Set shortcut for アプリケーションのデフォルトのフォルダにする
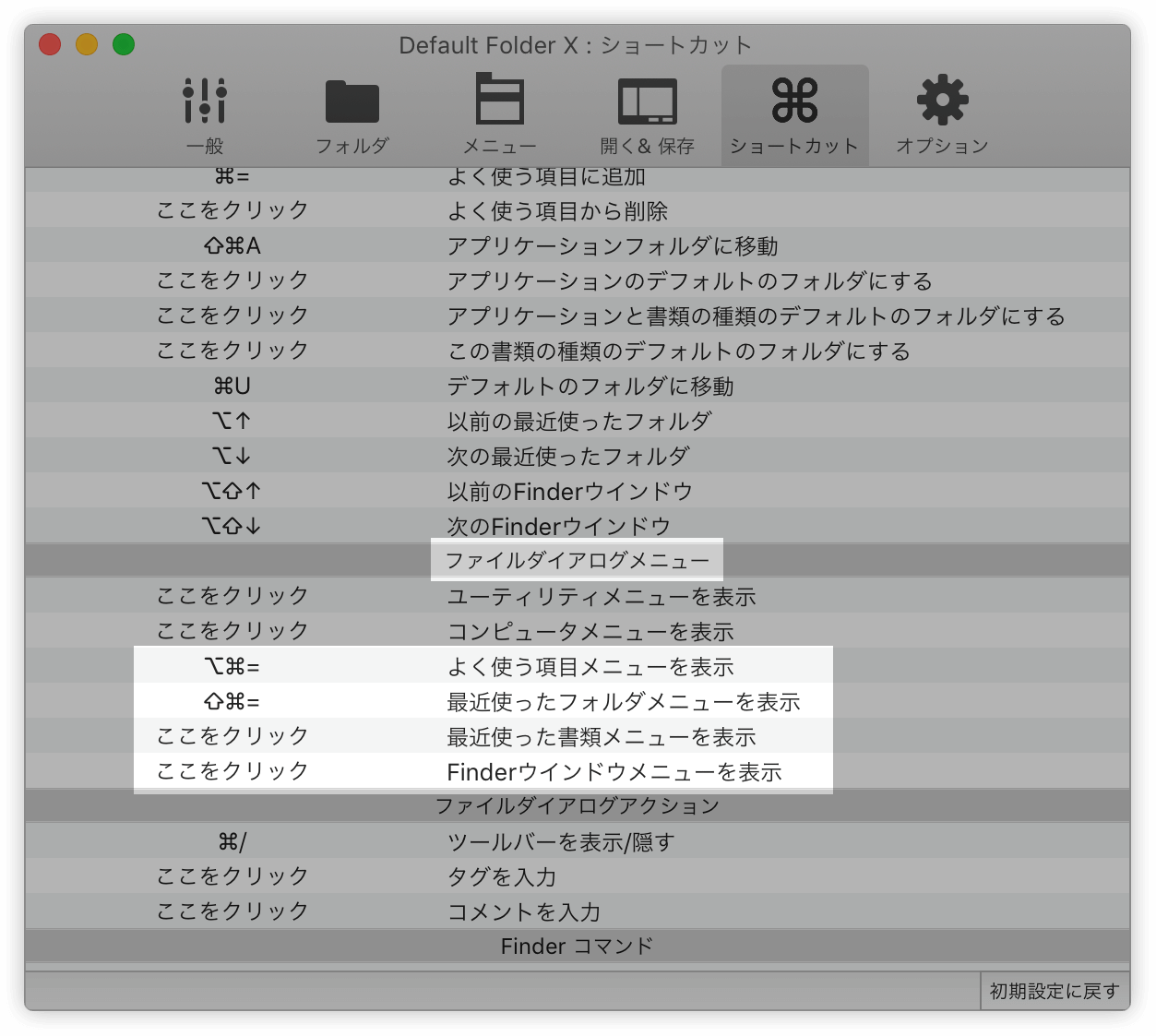 [x=232, y=280]
